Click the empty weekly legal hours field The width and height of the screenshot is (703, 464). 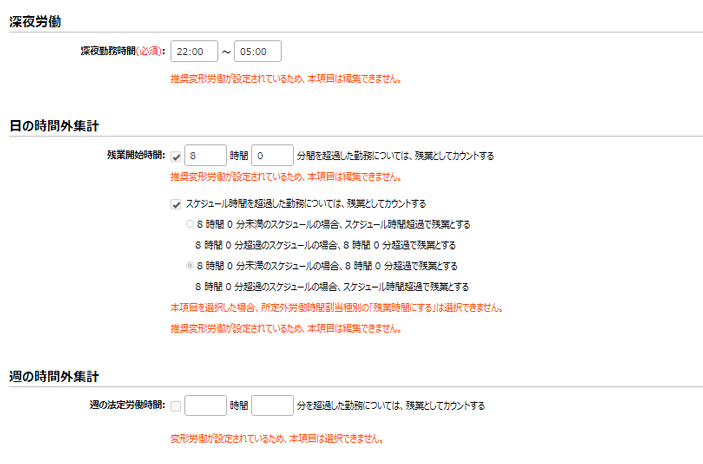(x=205, y=405)
